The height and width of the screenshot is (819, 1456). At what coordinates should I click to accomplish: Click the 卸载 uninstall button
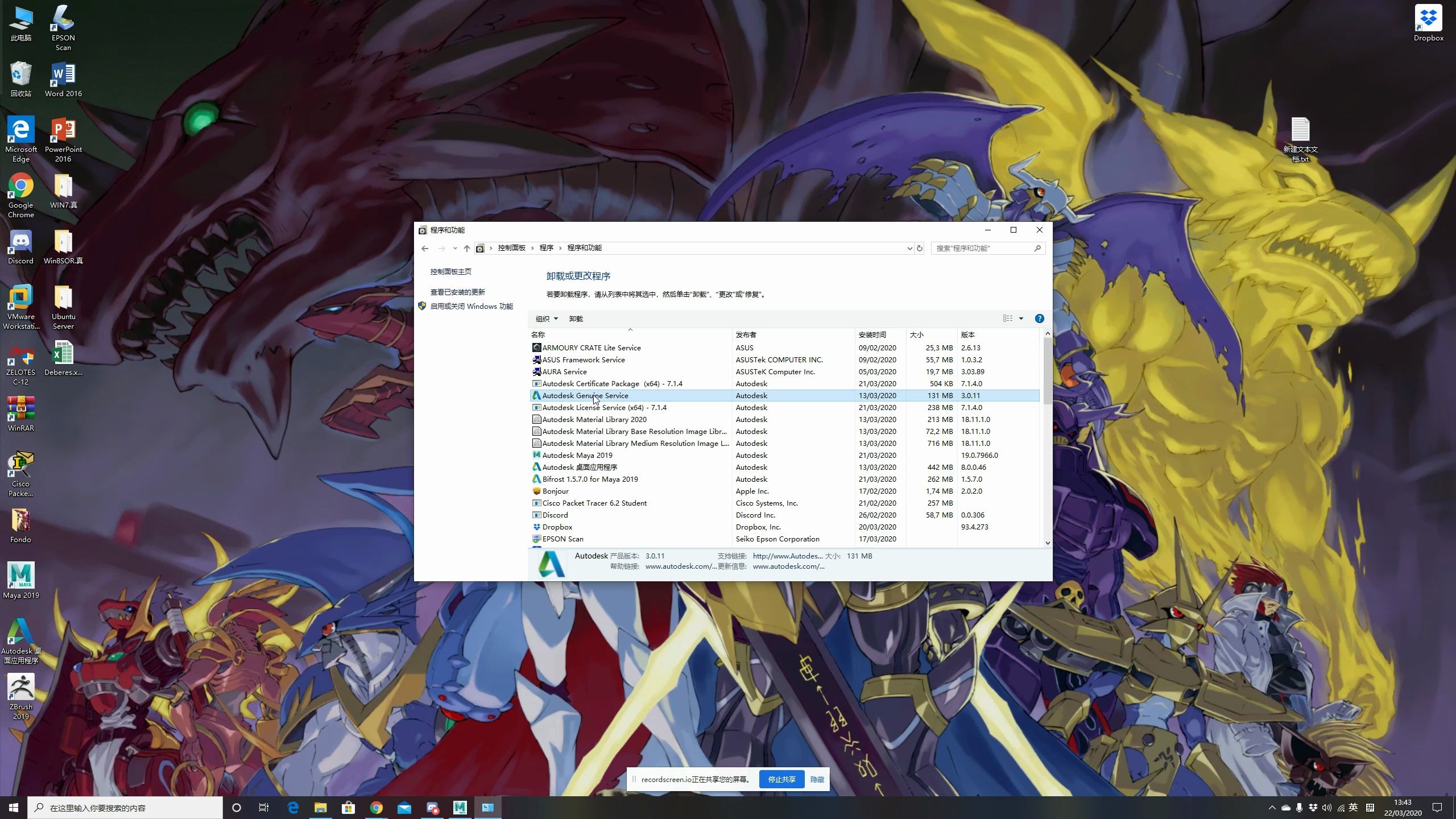coord(575,318)
